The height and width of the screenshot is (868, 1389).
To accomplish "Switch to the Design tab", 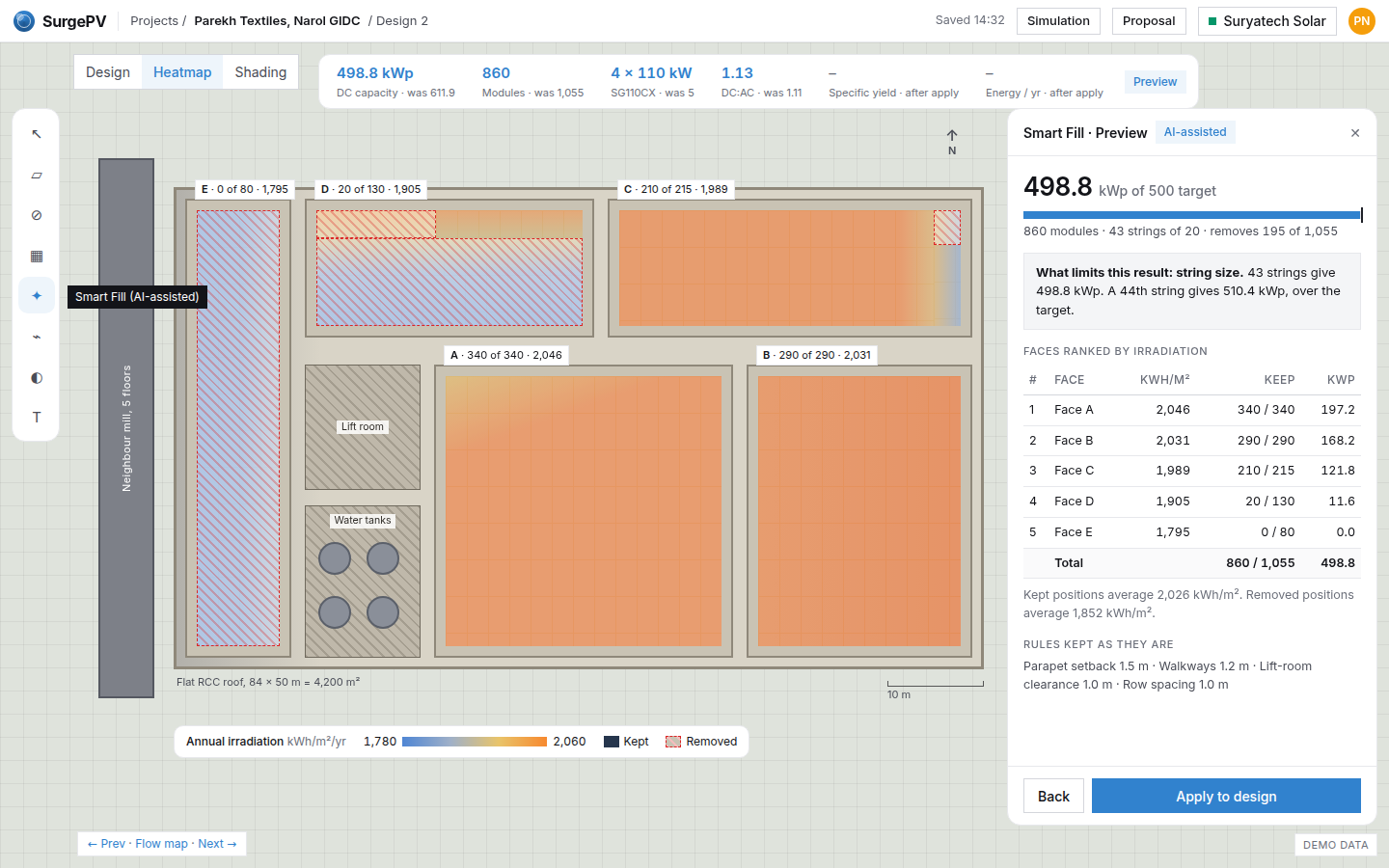I will [x=108, y=72].
